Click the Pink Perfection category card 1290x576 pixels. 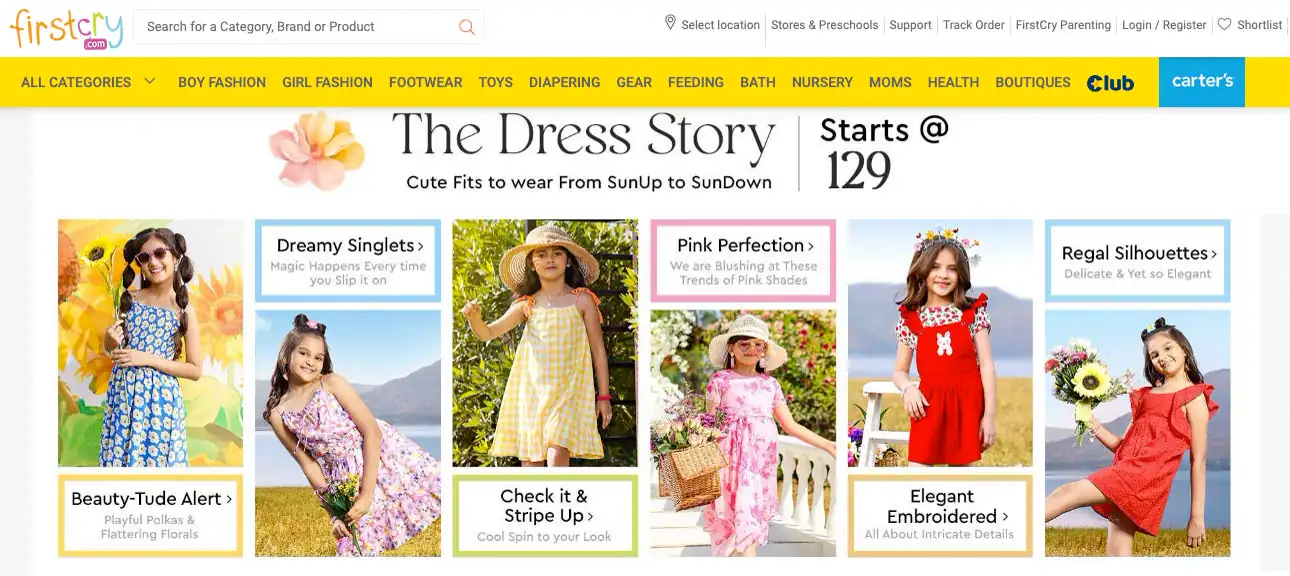(x=743, y=260)
